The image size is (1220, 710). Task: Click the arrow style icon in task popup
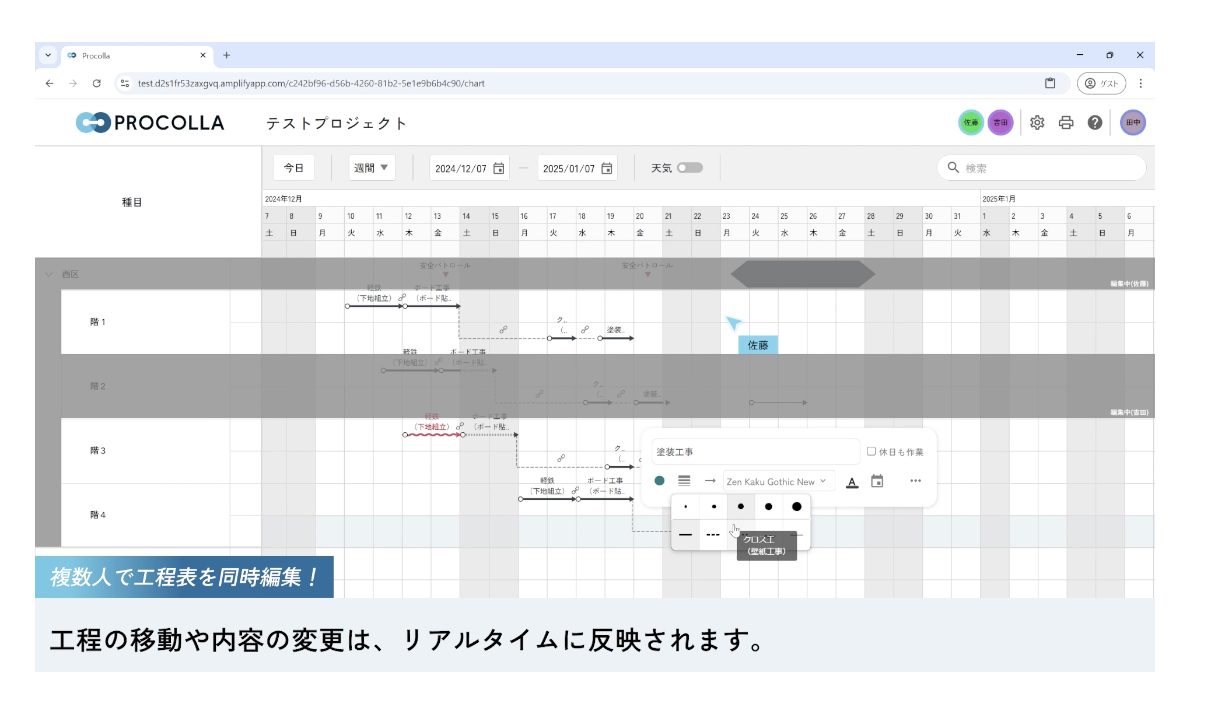[x=710, y=481]
